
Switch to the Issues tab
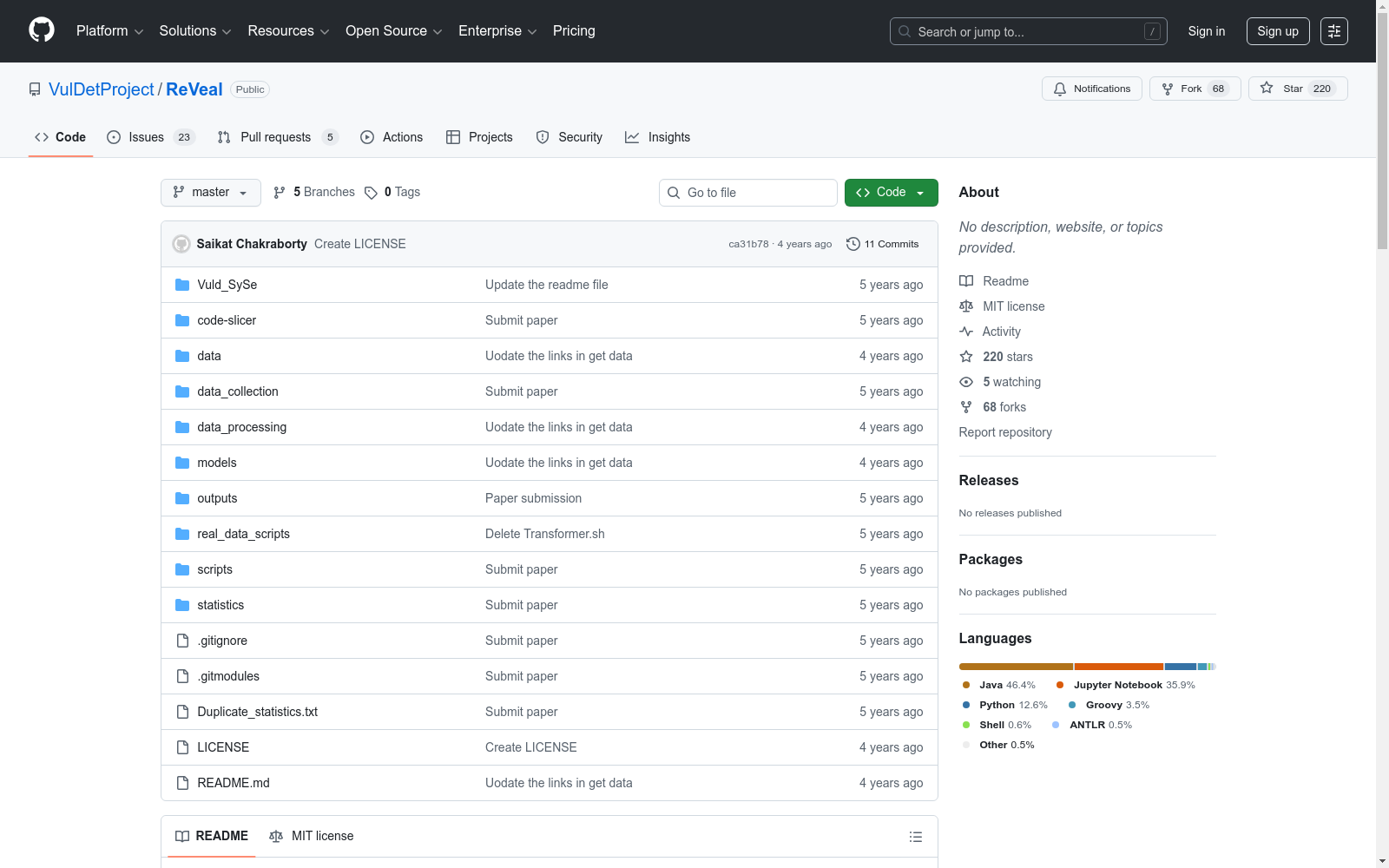click(x=151, y=137)
